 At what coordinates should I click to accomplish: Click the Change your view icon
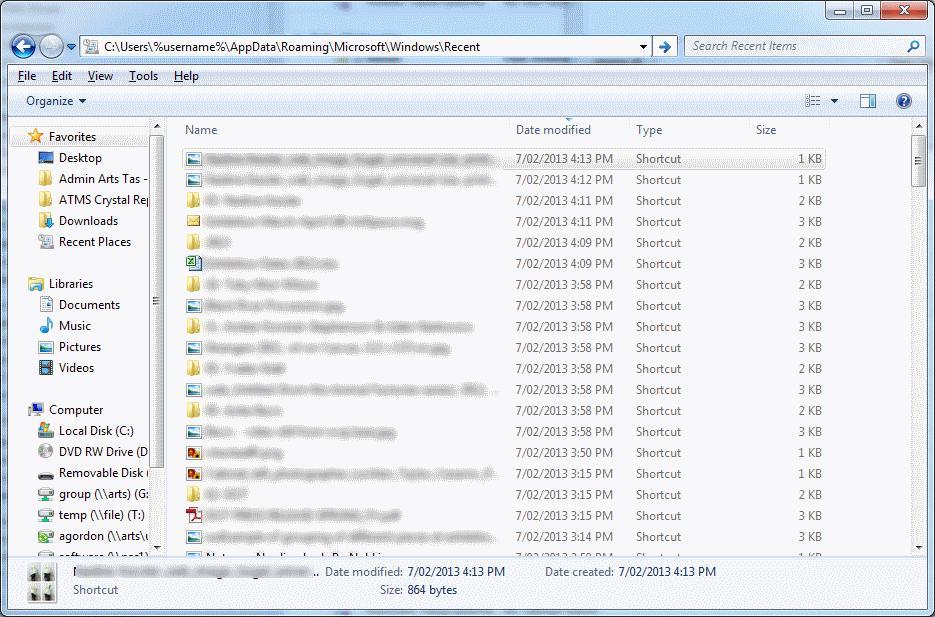[x=813, y=101]
